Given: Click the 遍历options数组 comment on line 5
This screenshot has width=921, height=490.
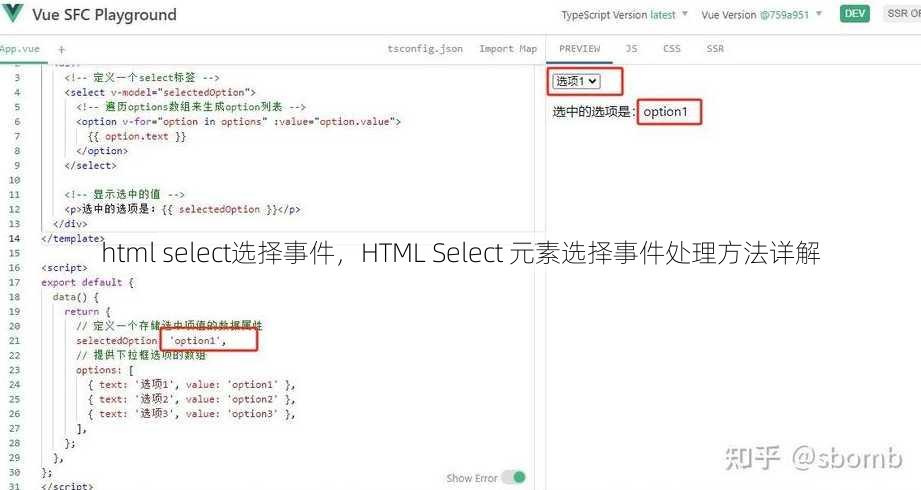Looking at the screenshot, I should 191,107.
